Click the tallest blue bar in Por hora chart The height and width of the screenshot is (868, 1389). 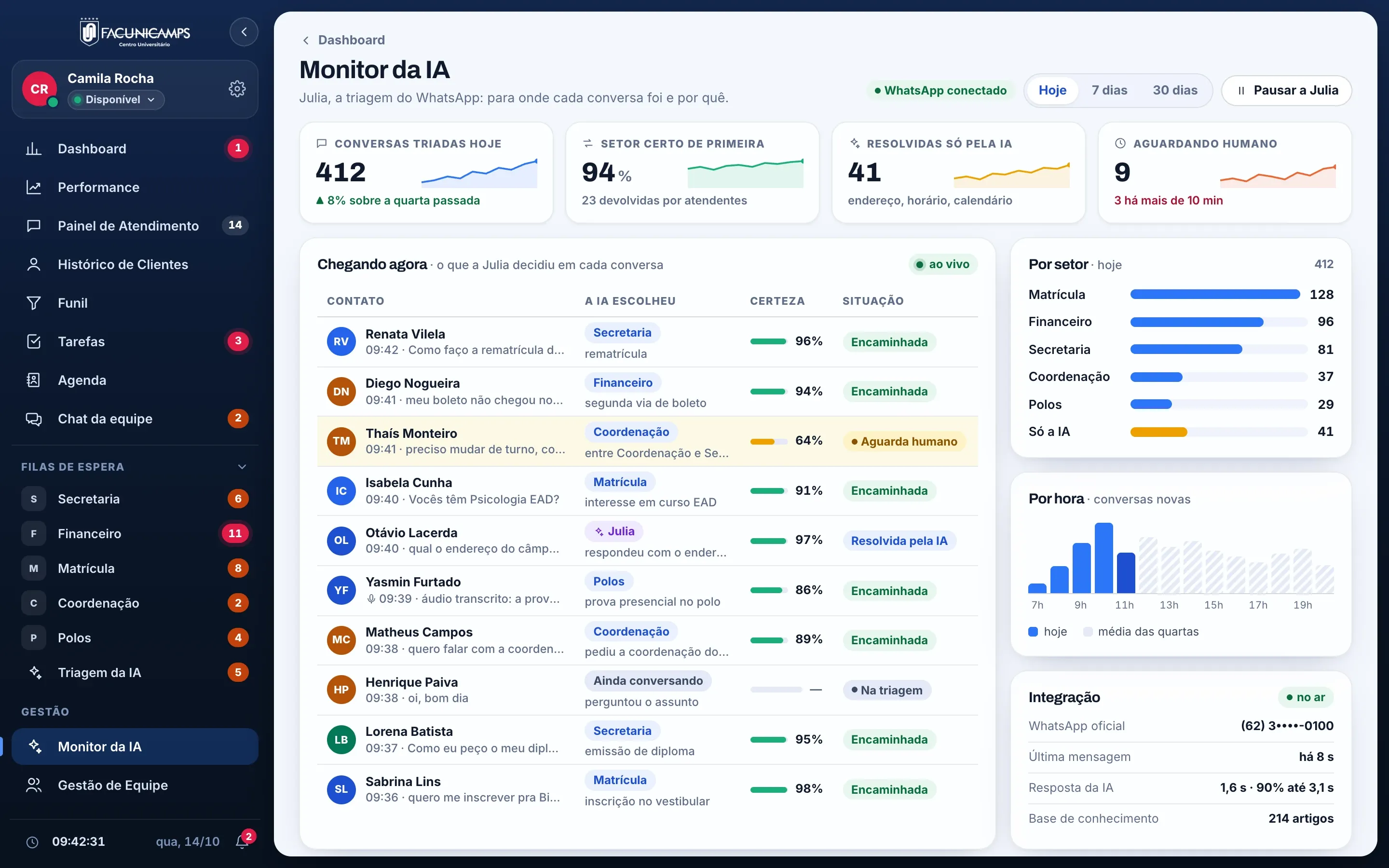[x=1103, y=557]
